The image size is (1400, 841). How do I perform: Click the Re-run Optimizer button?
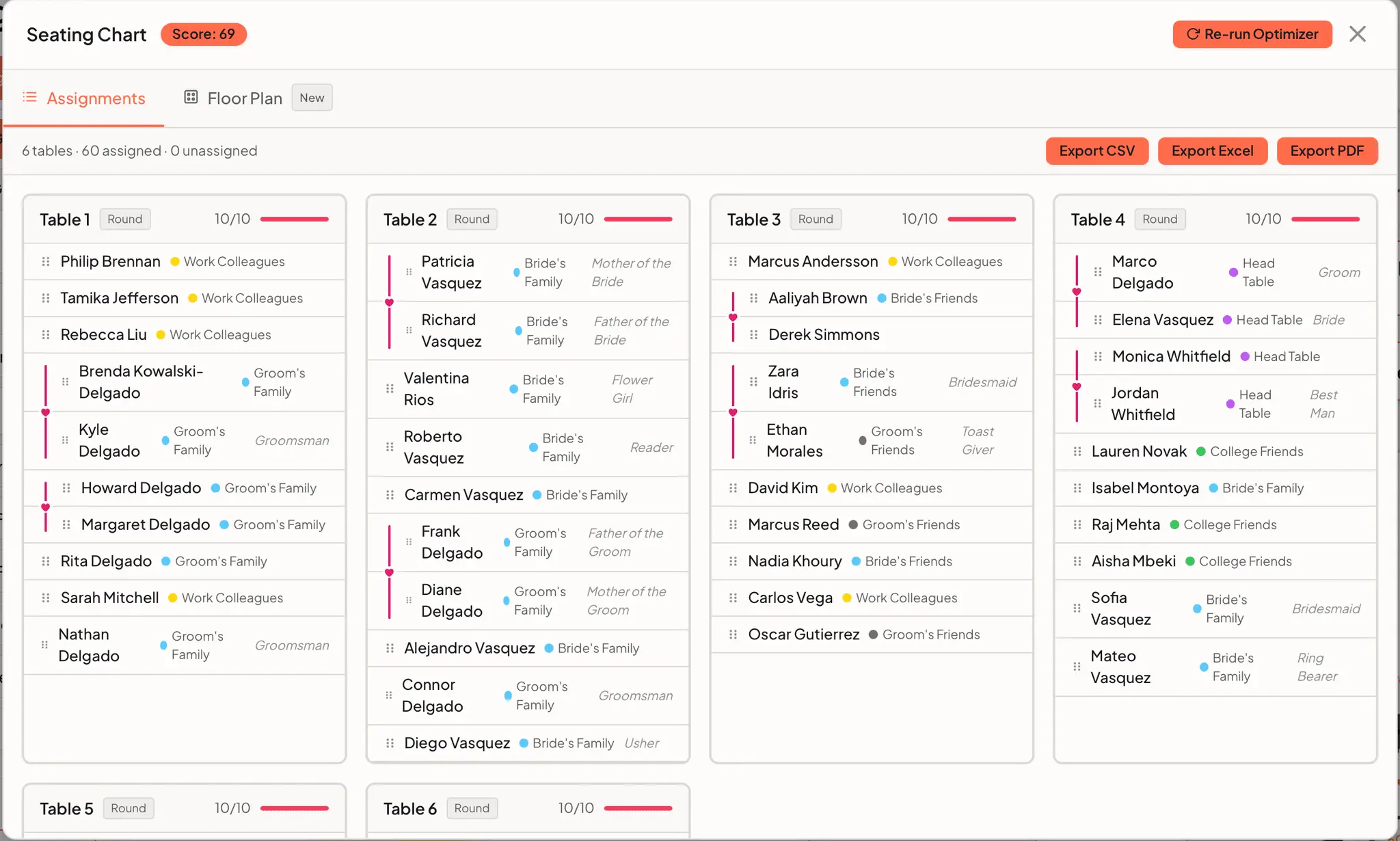point(1252,34)
